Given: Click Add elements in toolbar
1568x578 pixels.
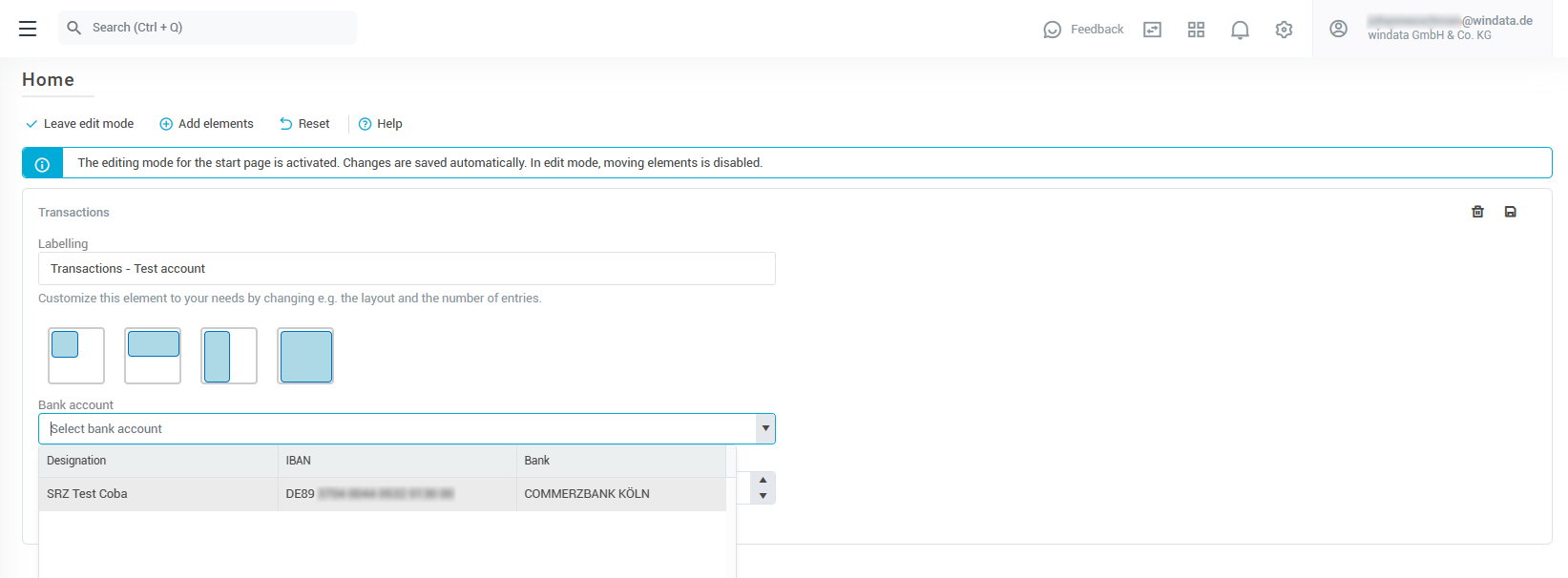Looking at the screenshot, I should (x=206, y=124).
